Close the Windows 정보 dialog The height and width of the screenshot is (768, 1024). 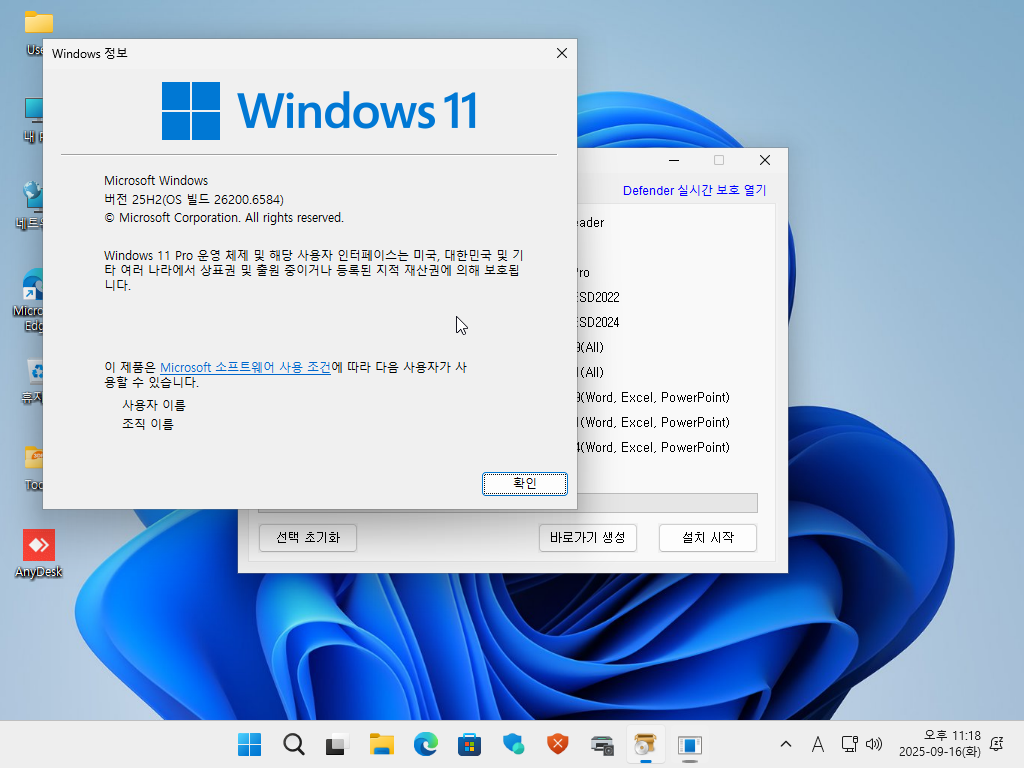coord(562,54)
